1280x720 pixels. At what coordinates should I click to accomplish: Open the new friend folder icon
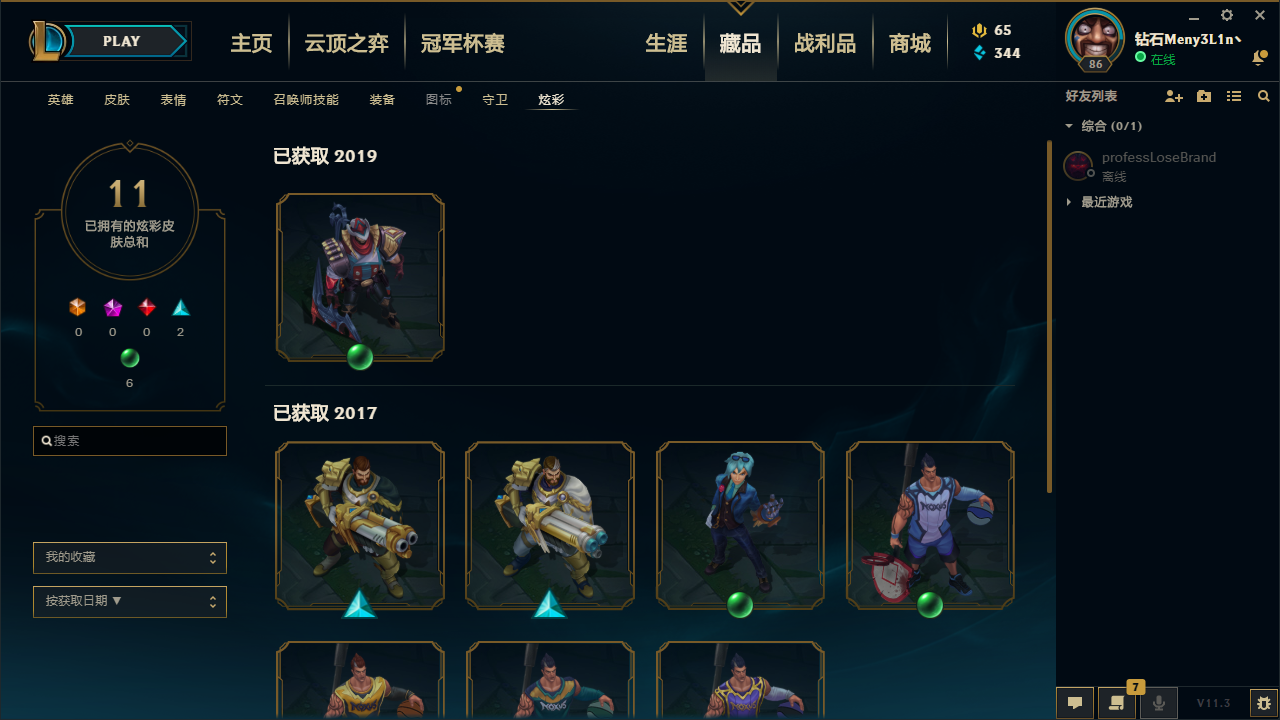pyautogui.click(x=1204, y=96)
